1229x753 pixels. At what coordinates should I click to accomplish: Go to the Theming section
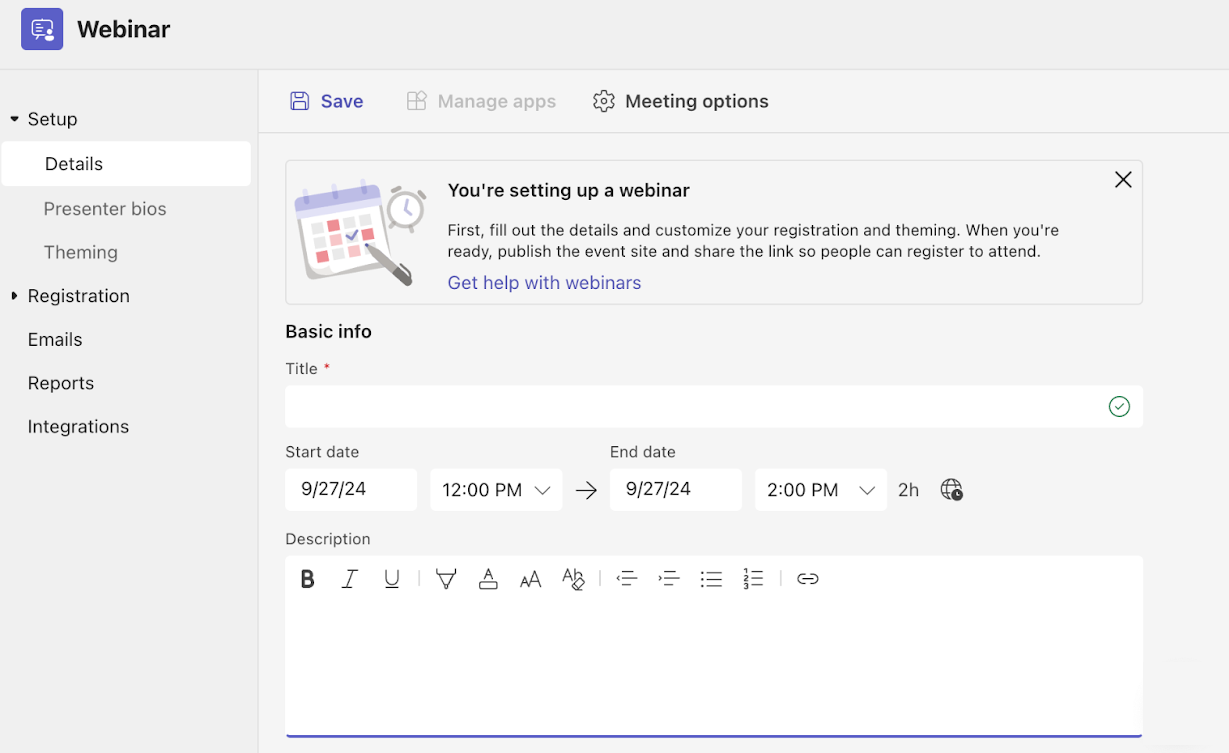pyautogui.click(x=81, y=253)
